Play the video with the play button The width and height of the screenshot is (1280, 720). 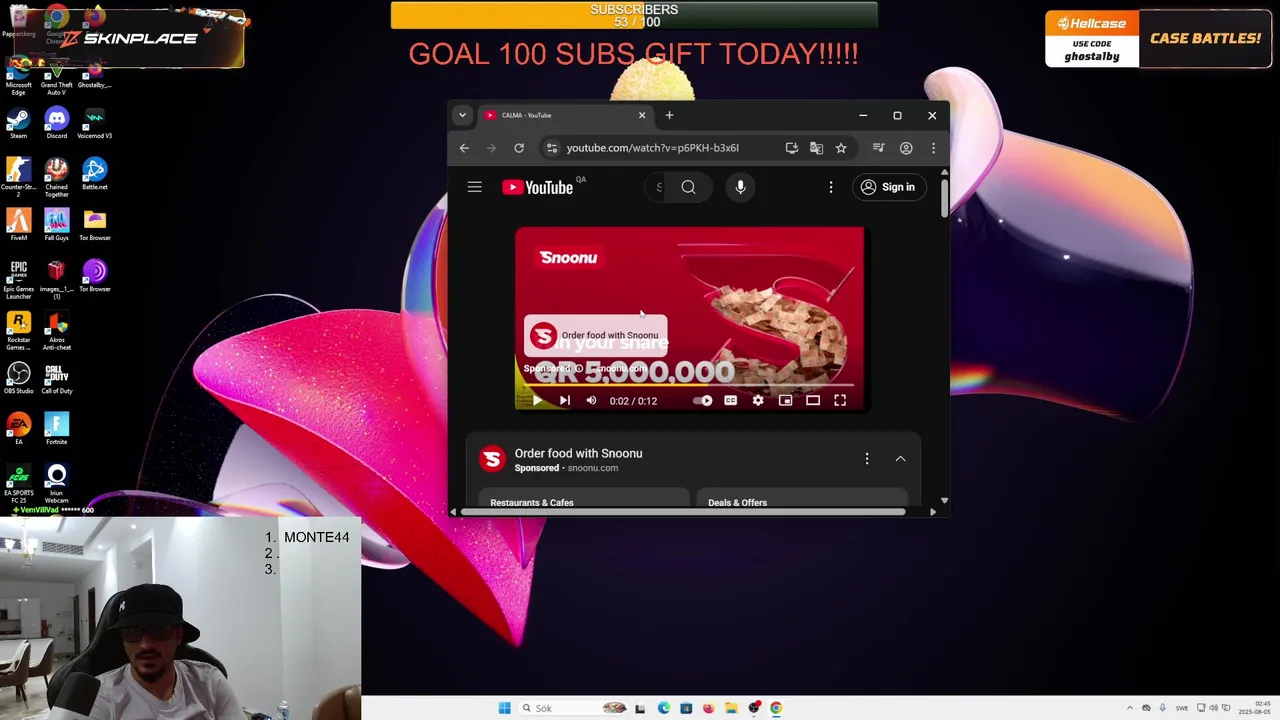click(537, 400)
